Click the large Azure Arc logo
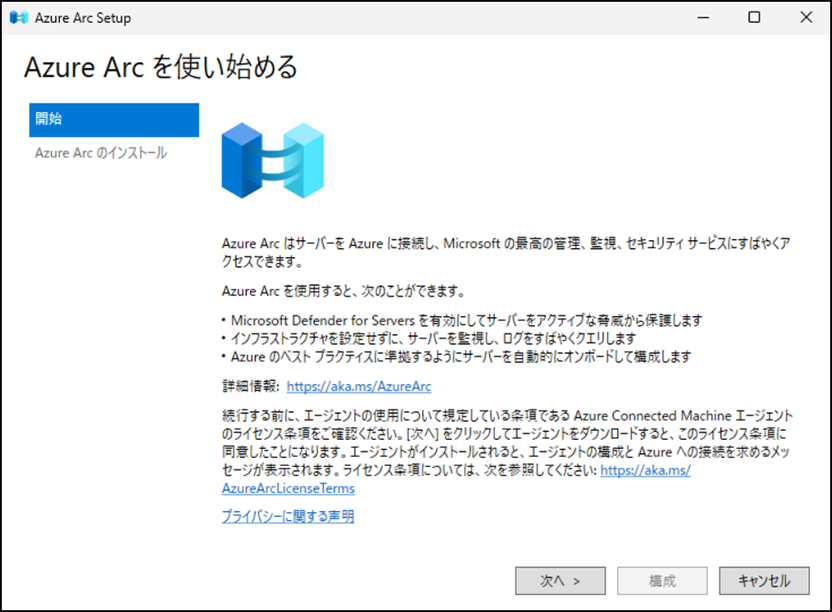This screenshot has width=832, height=612. (x=273, y=160)
